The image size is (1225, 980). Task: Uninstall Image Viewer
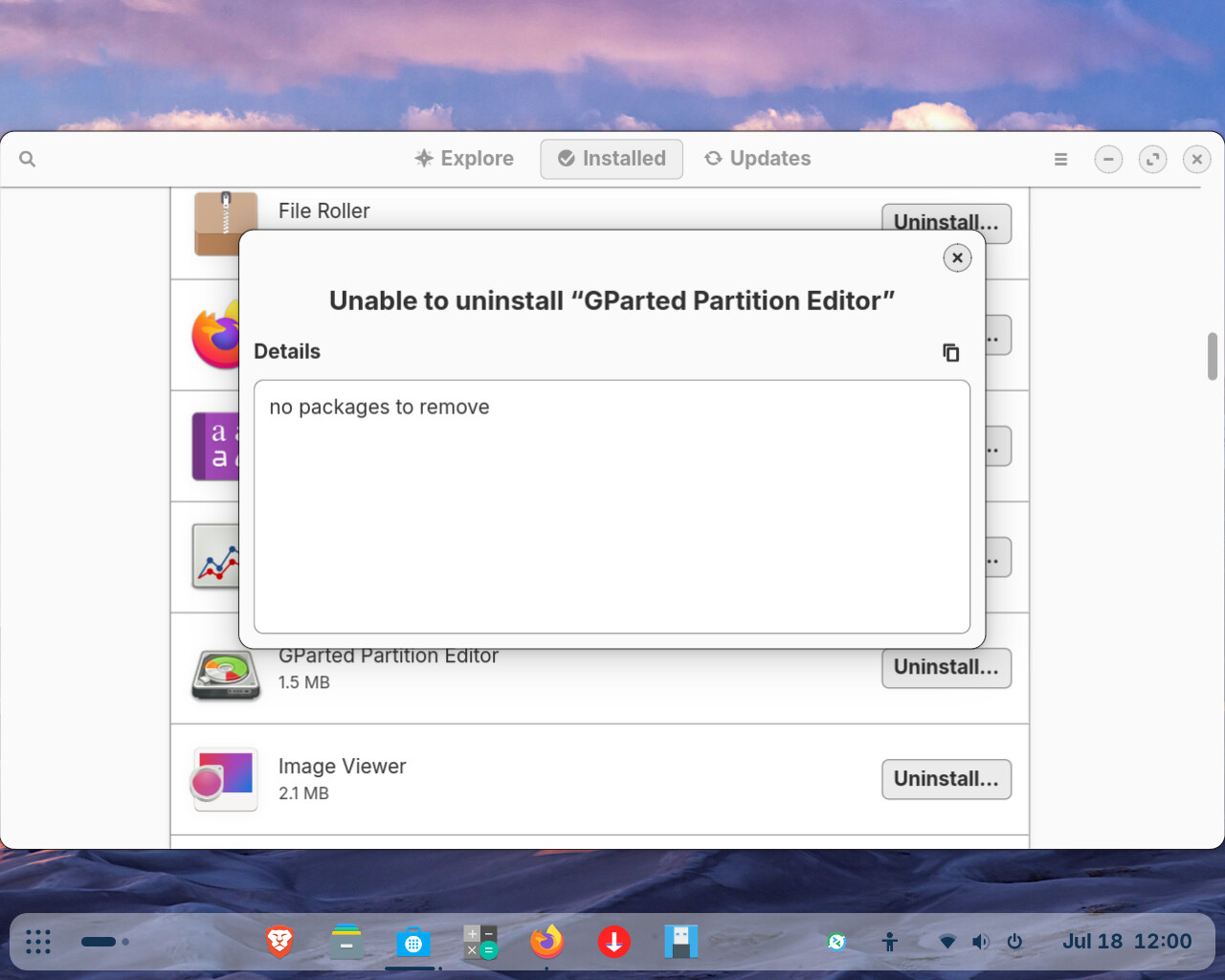947,779
